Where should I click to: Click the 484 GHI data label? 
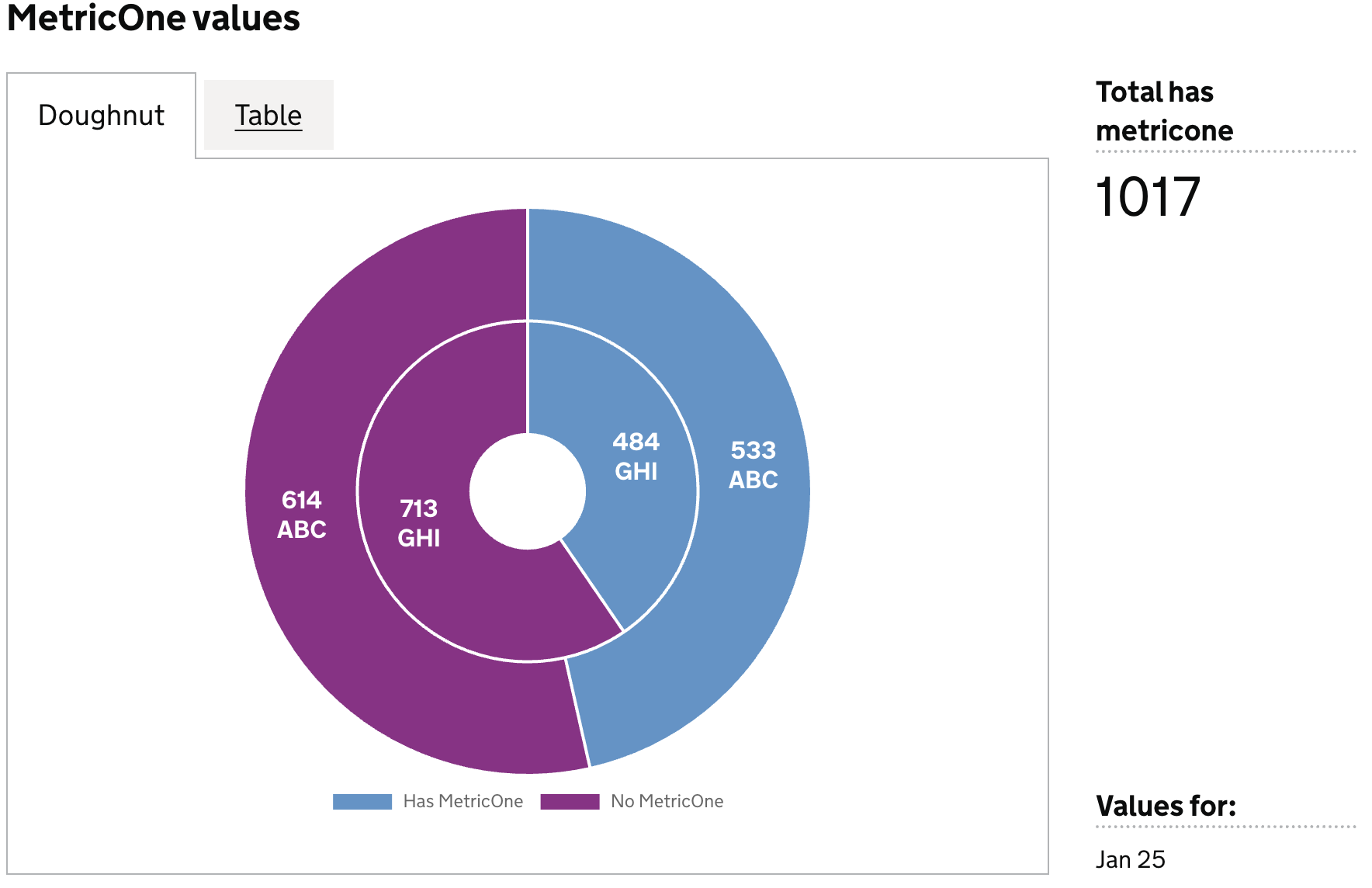pos(636,456)
